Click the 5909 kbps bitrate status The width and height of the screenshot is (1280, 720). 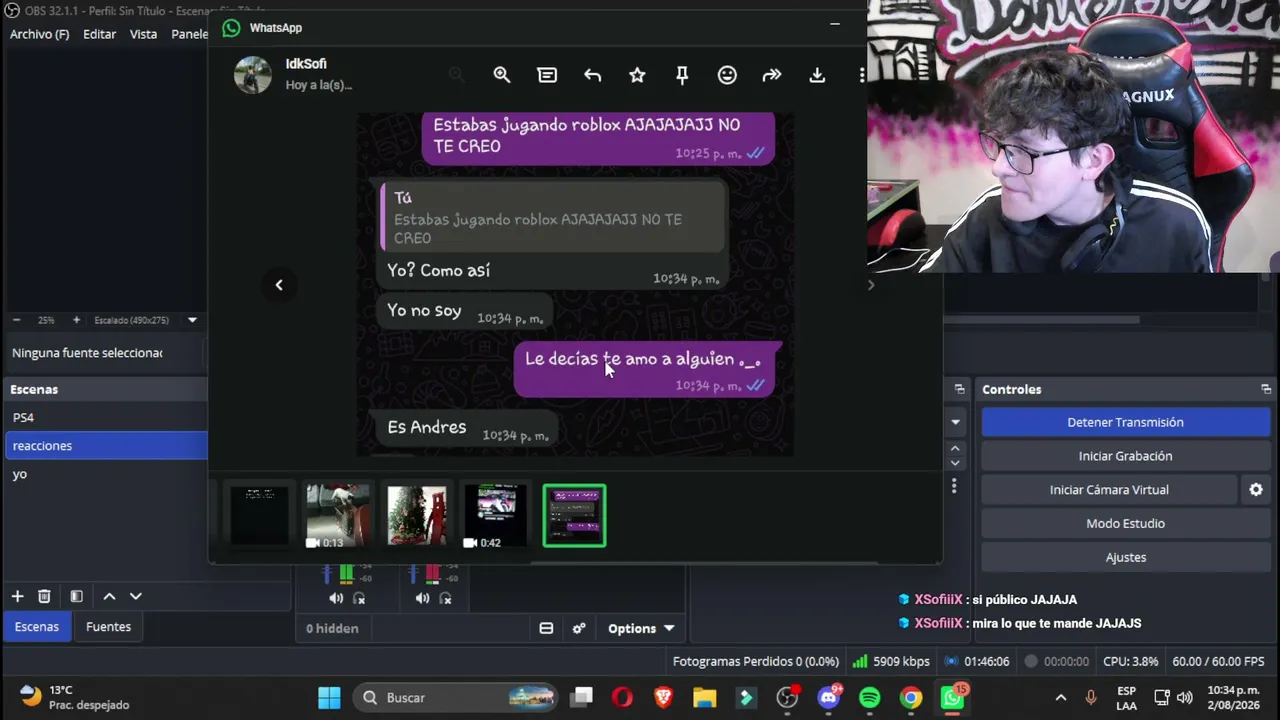(x=891, y=661)
